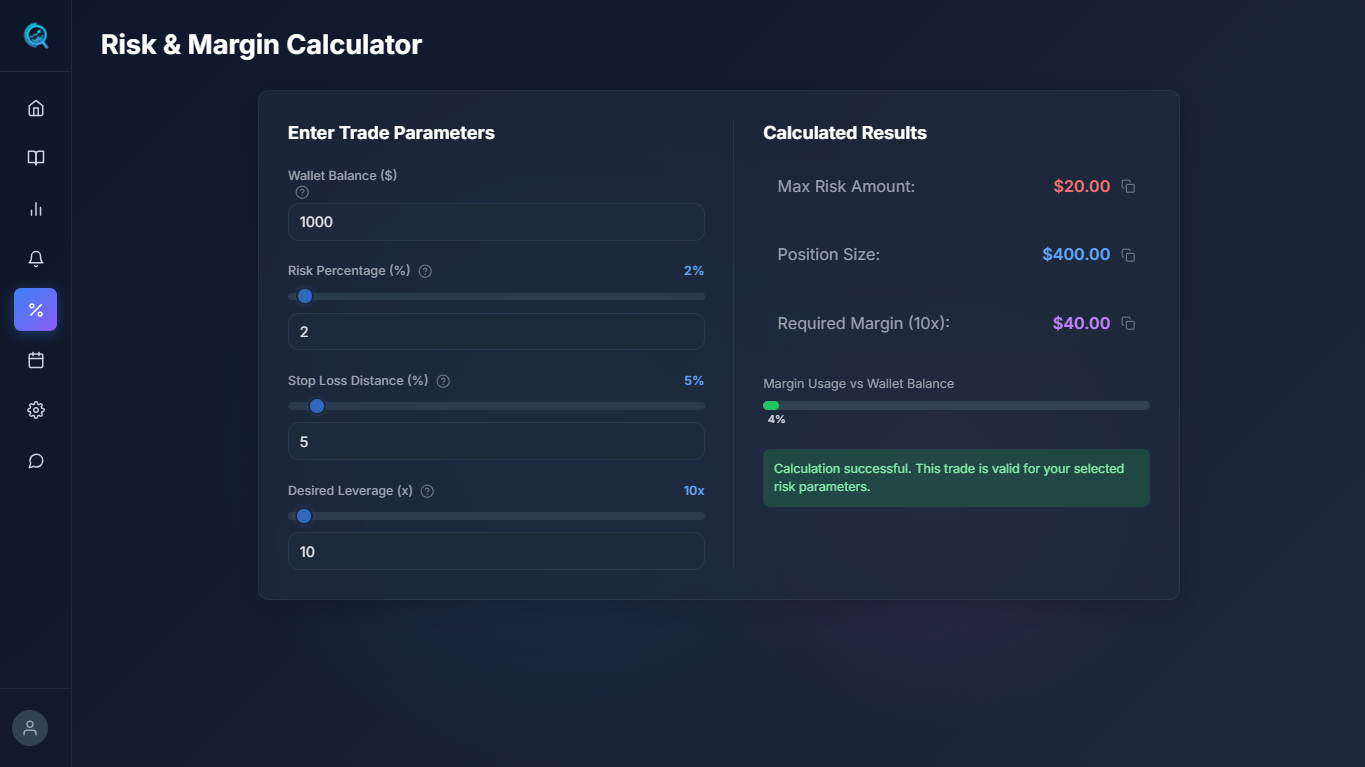Screen dimensions: 1365x767
Task: Click the app logo in sidebar
Action: point(36,36)
